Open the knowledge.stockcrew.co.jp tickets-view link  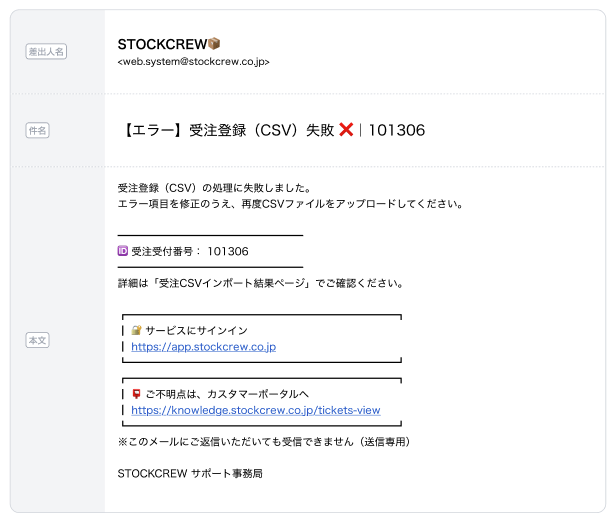point(255,410)
